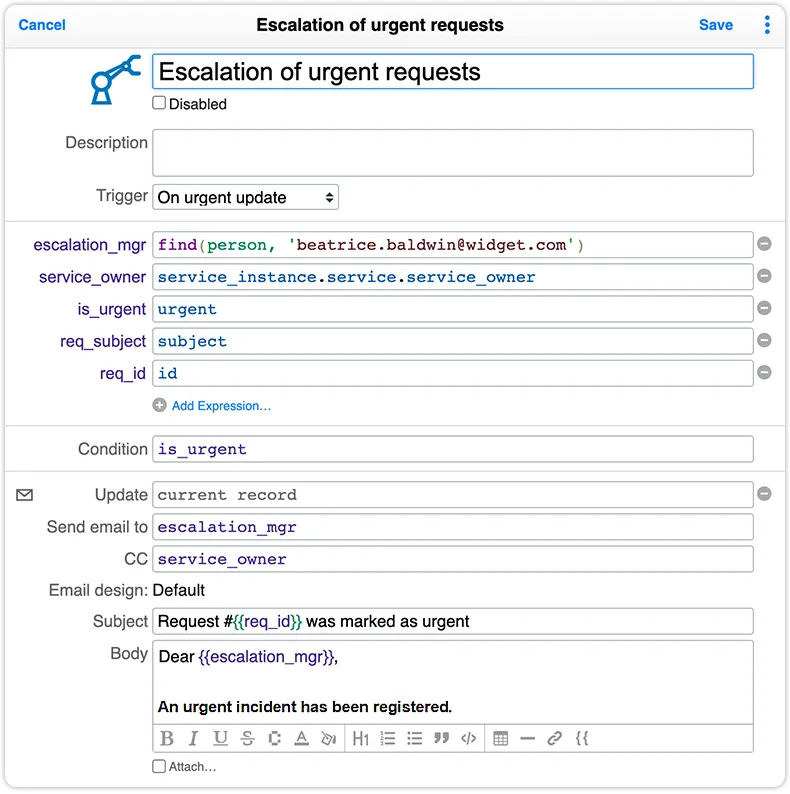The width and height of the screenshot is (790, 794).
Task: Click into the Description text area
Action: tap(453, 153)
